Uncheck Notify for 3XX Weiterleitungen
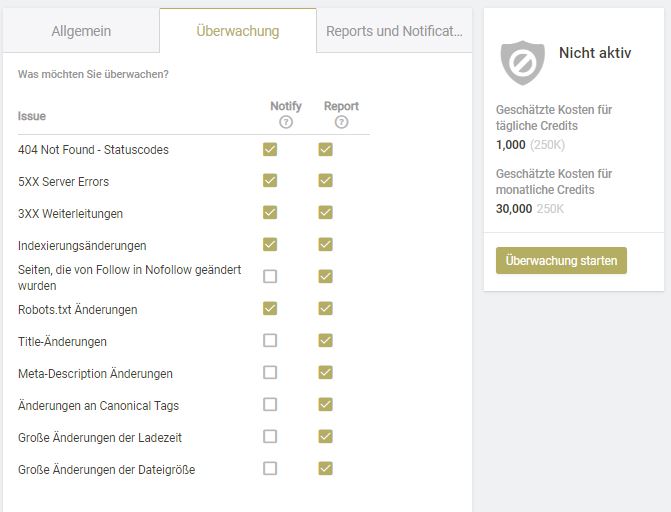The image size is (671, 512). (270, 213)
